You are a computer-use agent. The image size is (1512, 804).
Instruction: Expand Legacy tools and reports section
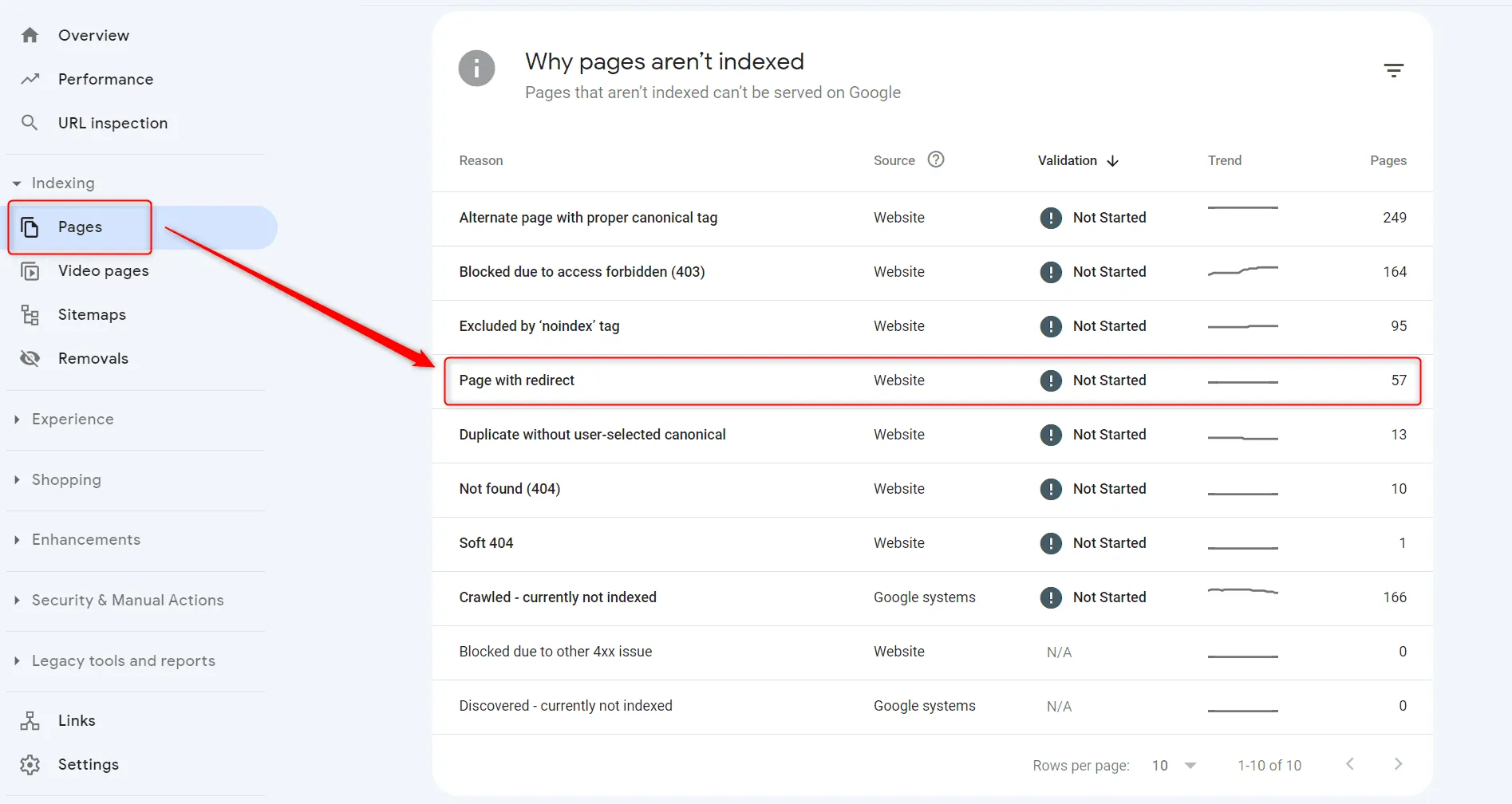17,661
